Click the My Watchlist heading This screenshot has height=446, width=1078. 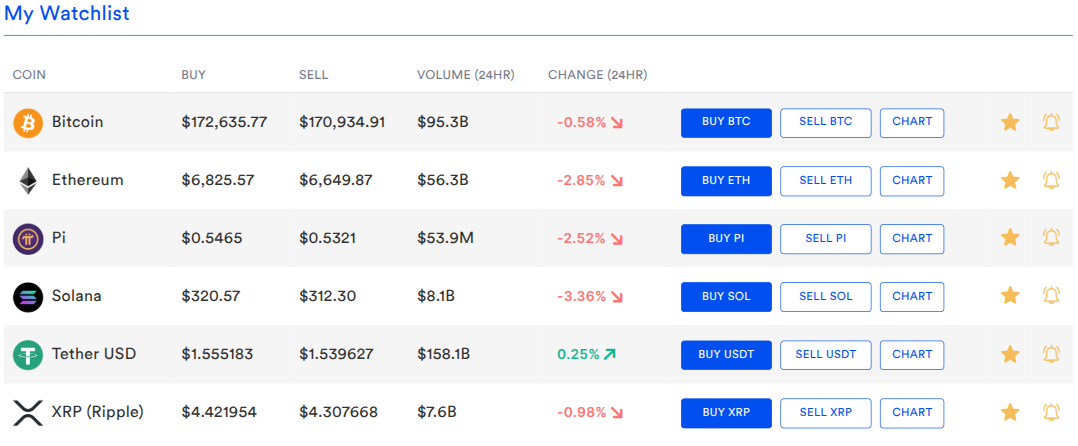pos(67,13)
